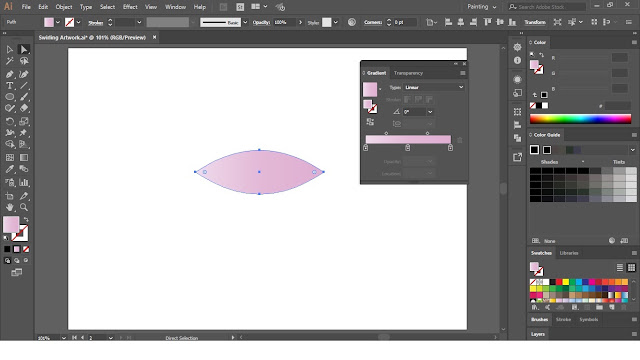Switch Swatches to list view
This screenshot has width=640, height=360.
[620, 268]
